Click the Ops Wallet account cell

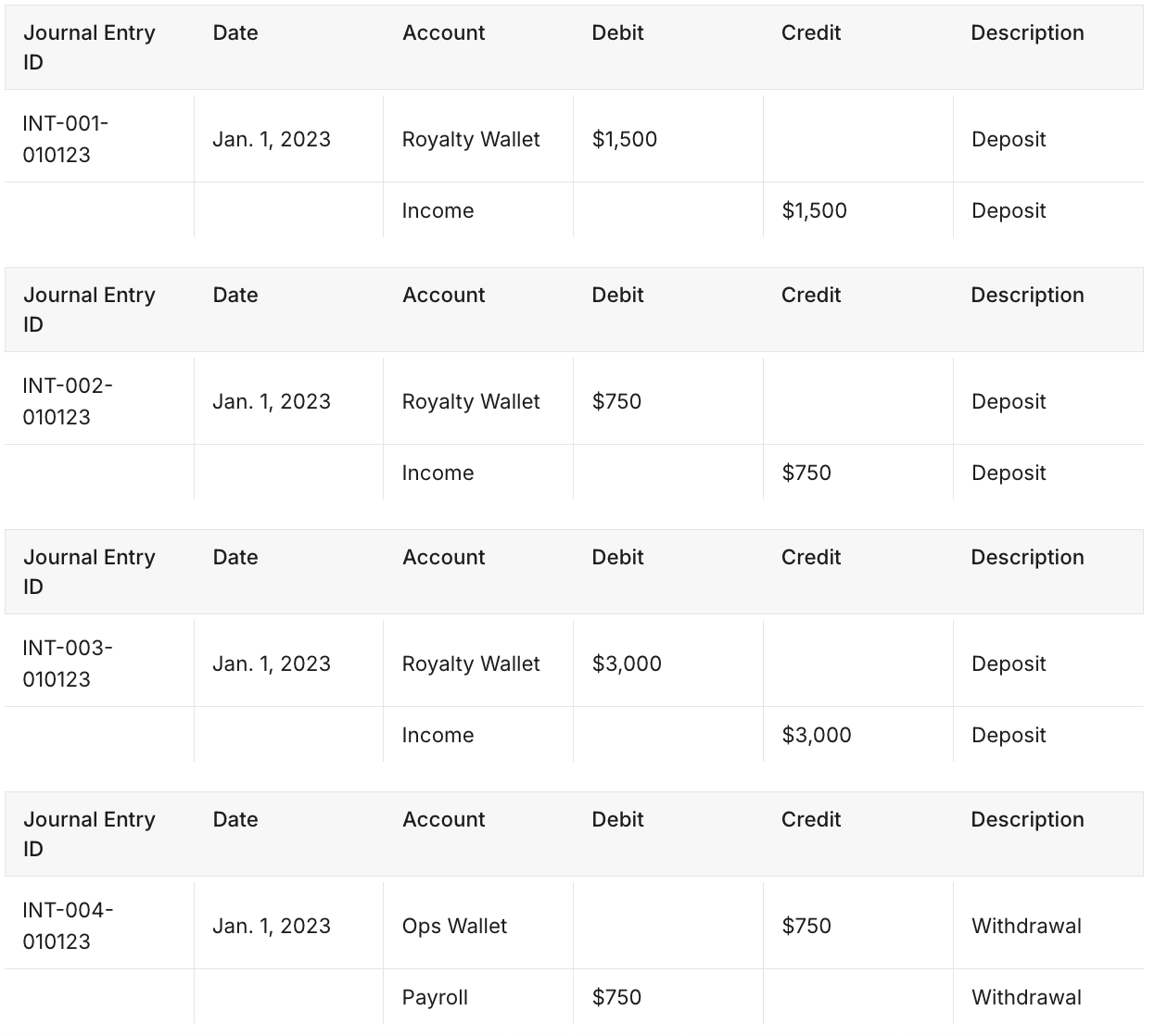pyautogui.click(x=454, y=926)
